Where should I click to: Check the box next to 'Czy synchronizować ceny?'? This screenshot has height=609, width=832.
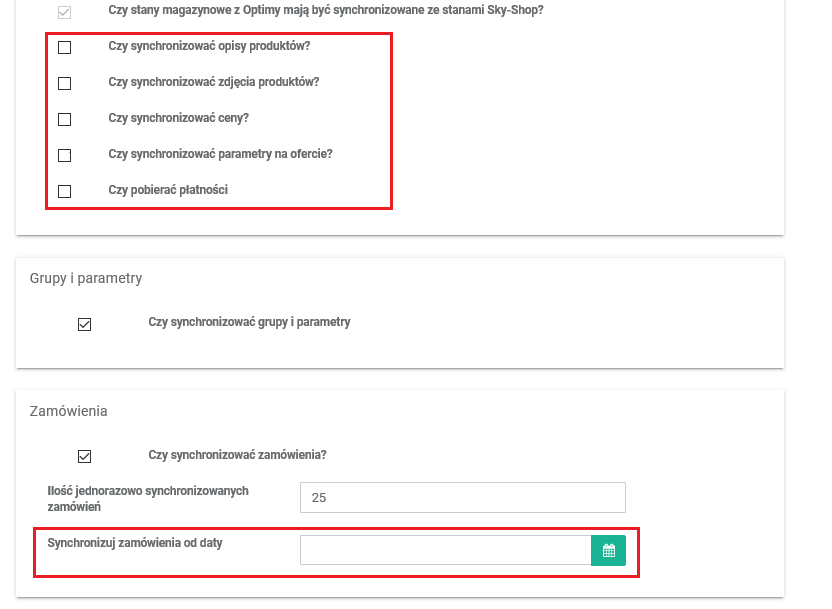(65, 119)
